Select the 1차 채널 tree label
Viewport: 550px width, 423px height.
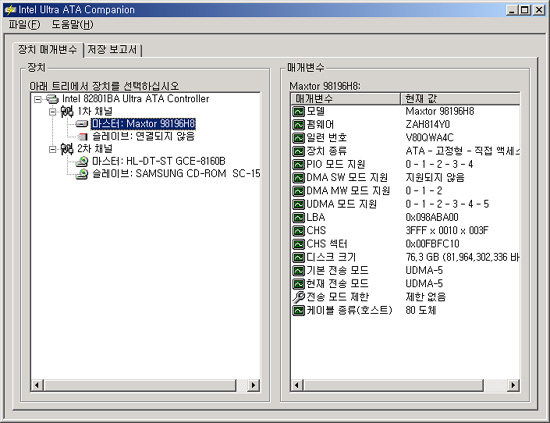(95, 112)
